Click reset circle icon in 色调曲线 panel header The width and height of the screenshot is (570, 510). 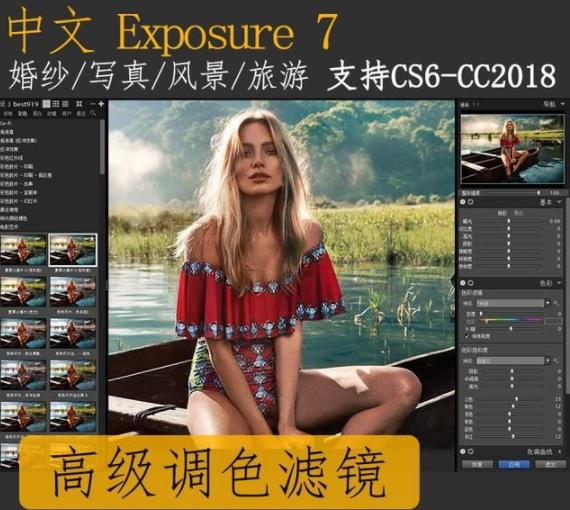click(471, 451)
